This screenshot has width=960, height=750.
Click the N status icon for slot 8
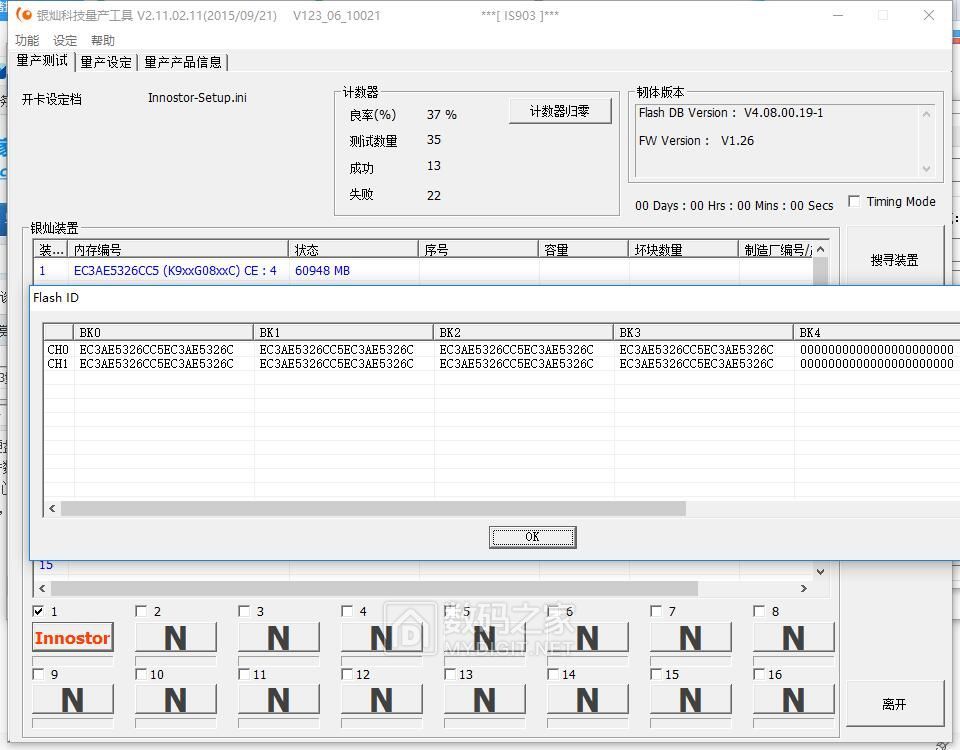click(793, 637)
